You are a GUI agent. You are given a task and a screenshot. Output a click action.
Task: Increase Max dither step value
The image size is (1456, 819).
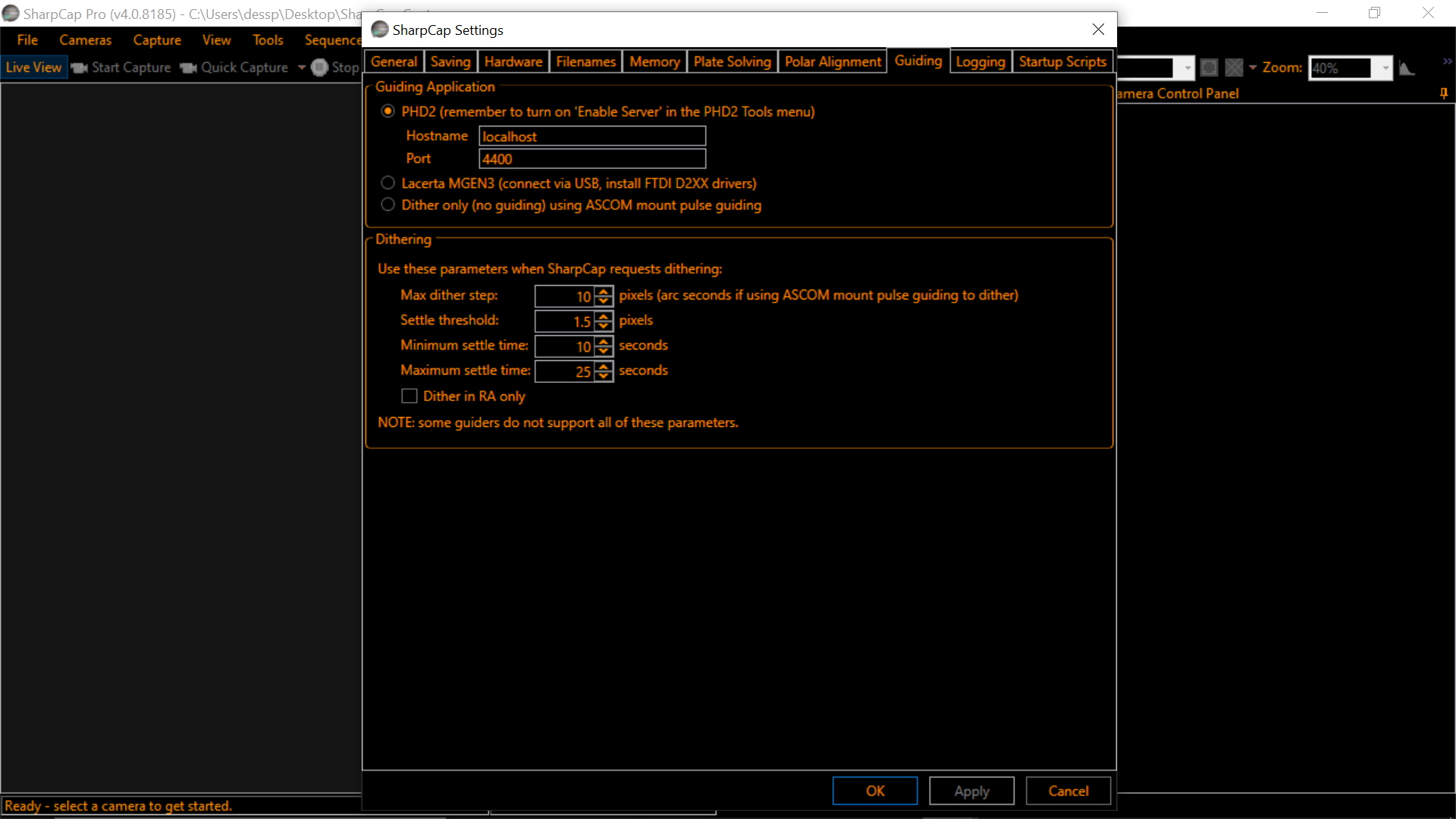604,291
